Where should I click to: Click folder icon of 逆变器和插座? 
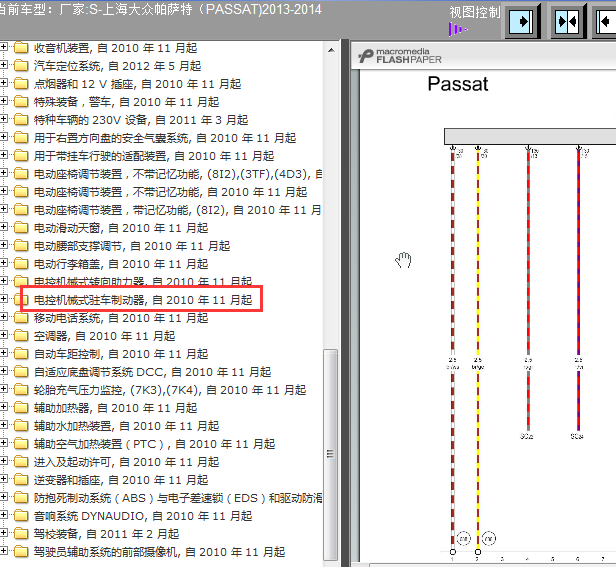[x=21, y=481]
